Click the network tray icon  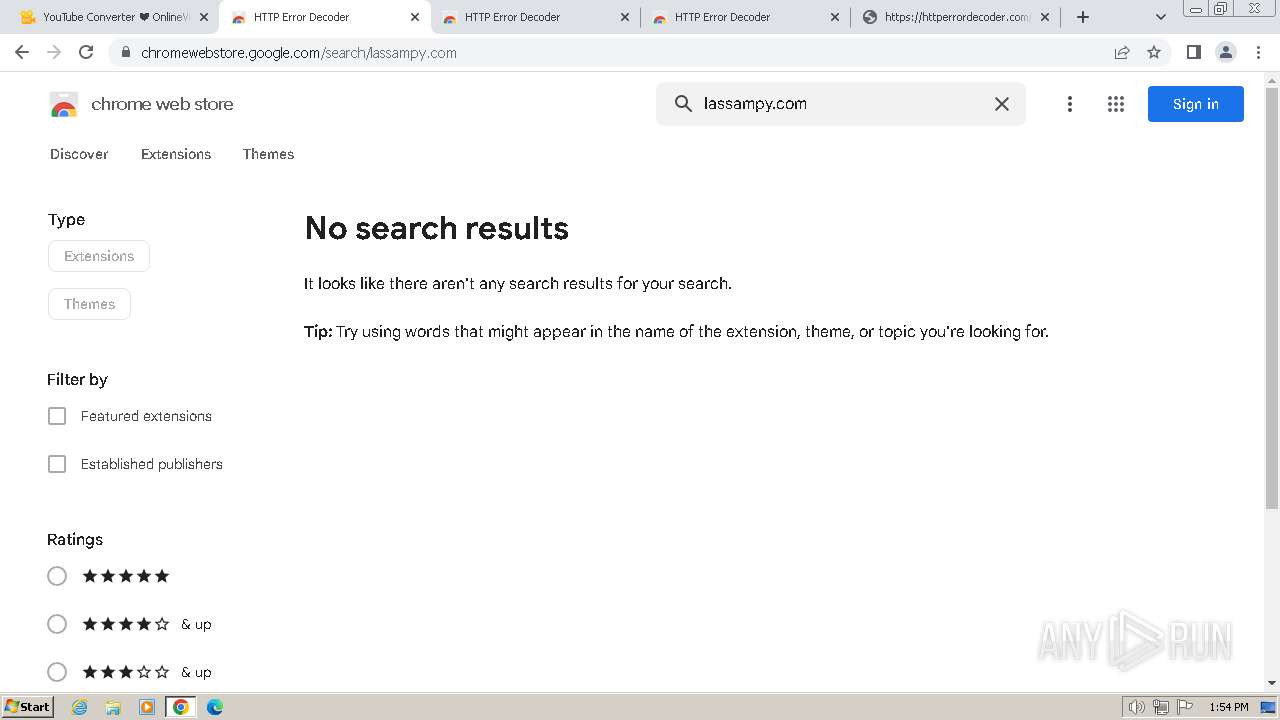1161,707
